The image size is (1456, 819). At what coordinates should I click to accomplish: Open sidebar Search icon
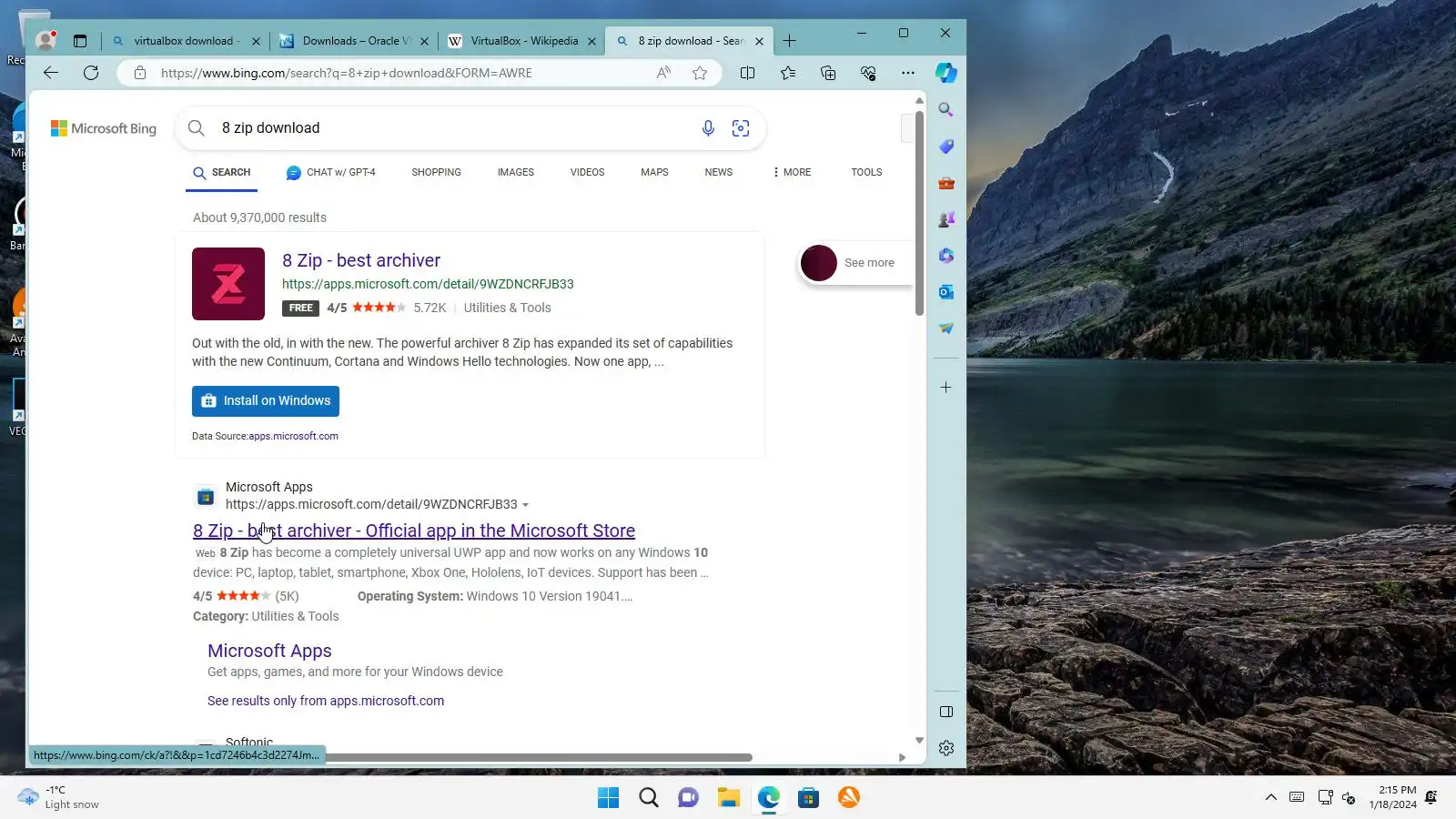(946, 110)
